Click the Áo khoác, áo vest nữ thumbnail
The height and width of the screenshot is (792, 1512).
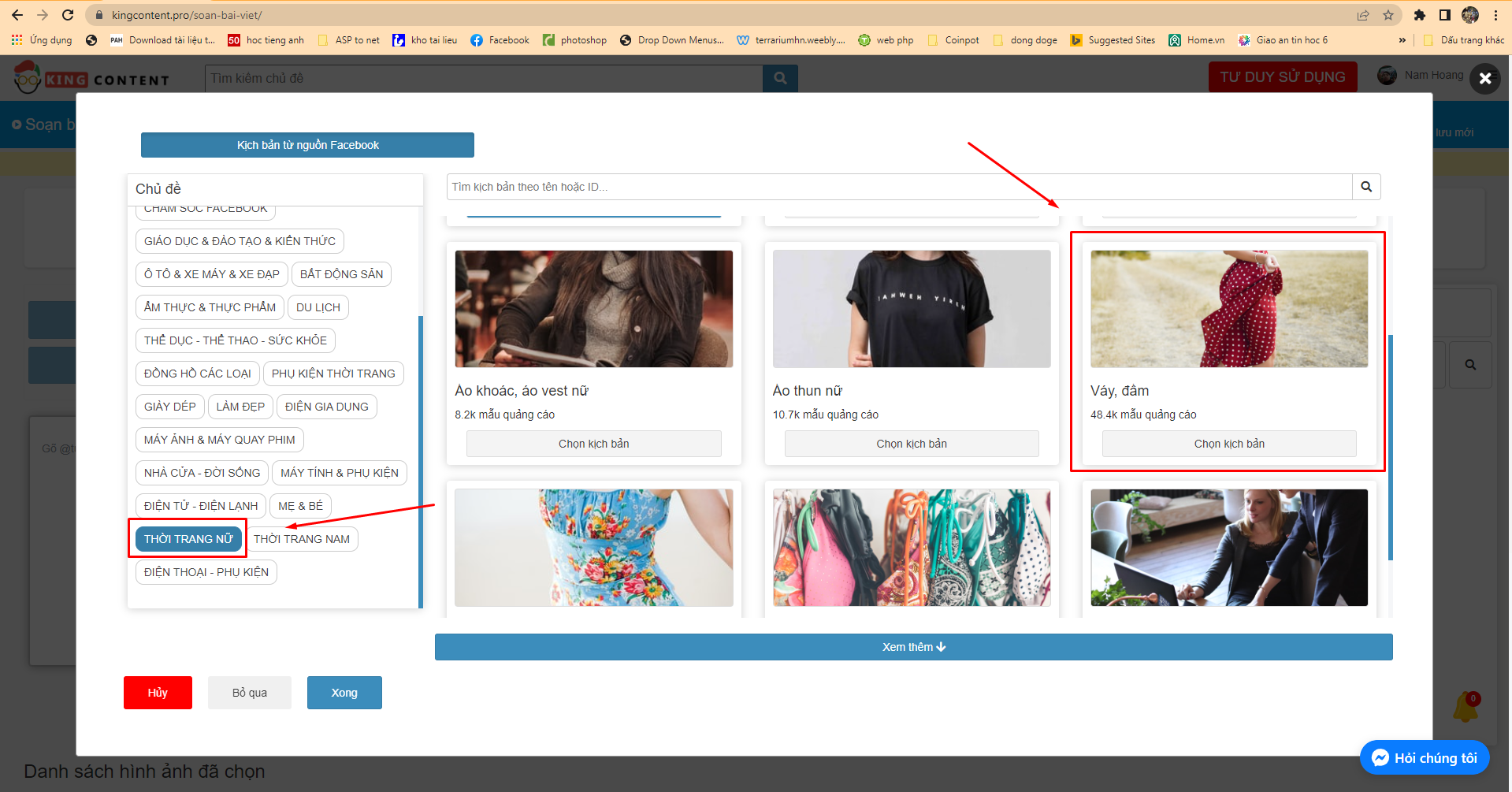(x=593, y=309)
